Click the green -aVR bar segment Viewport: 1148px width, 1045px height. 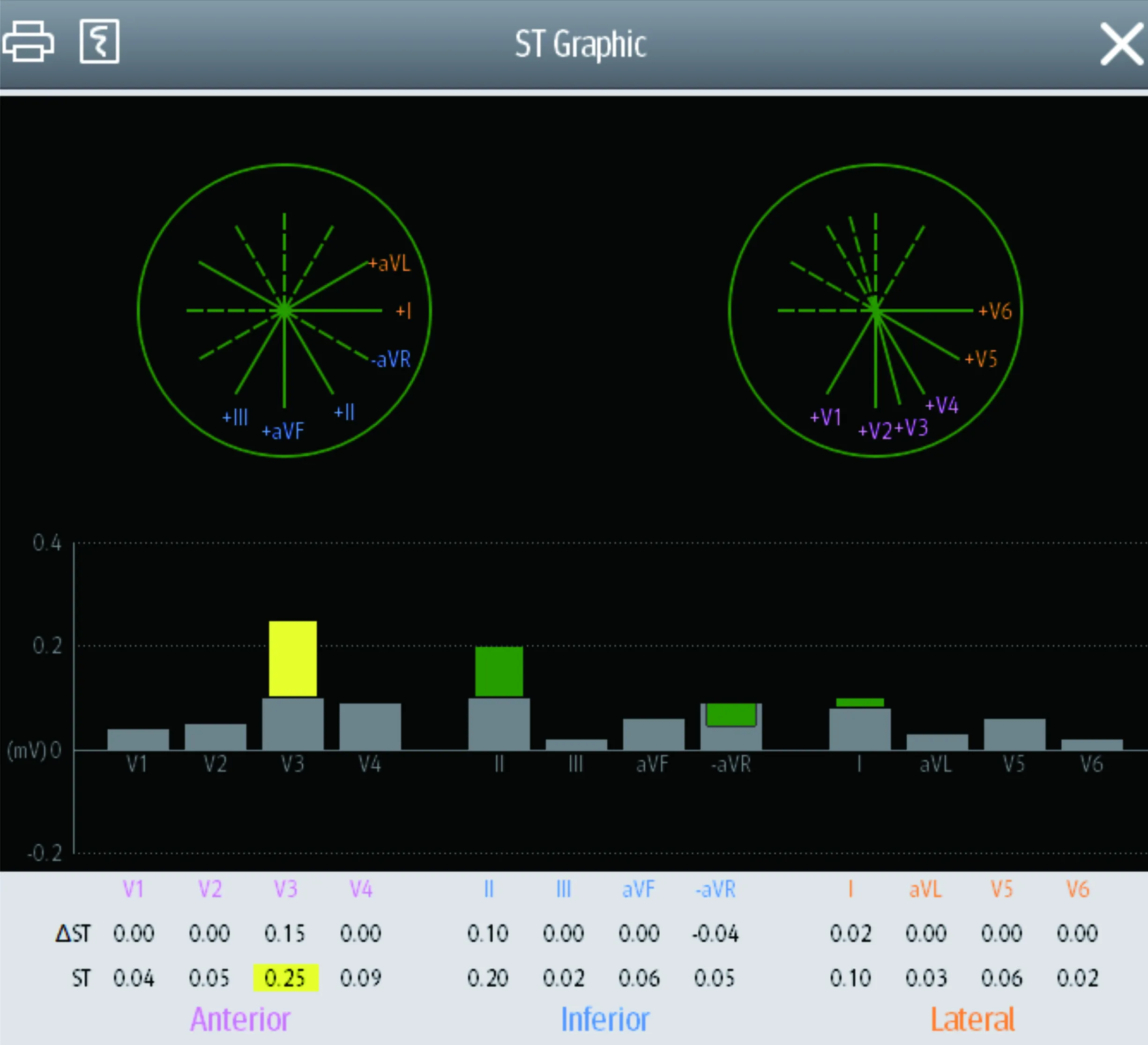pos(731,714)
